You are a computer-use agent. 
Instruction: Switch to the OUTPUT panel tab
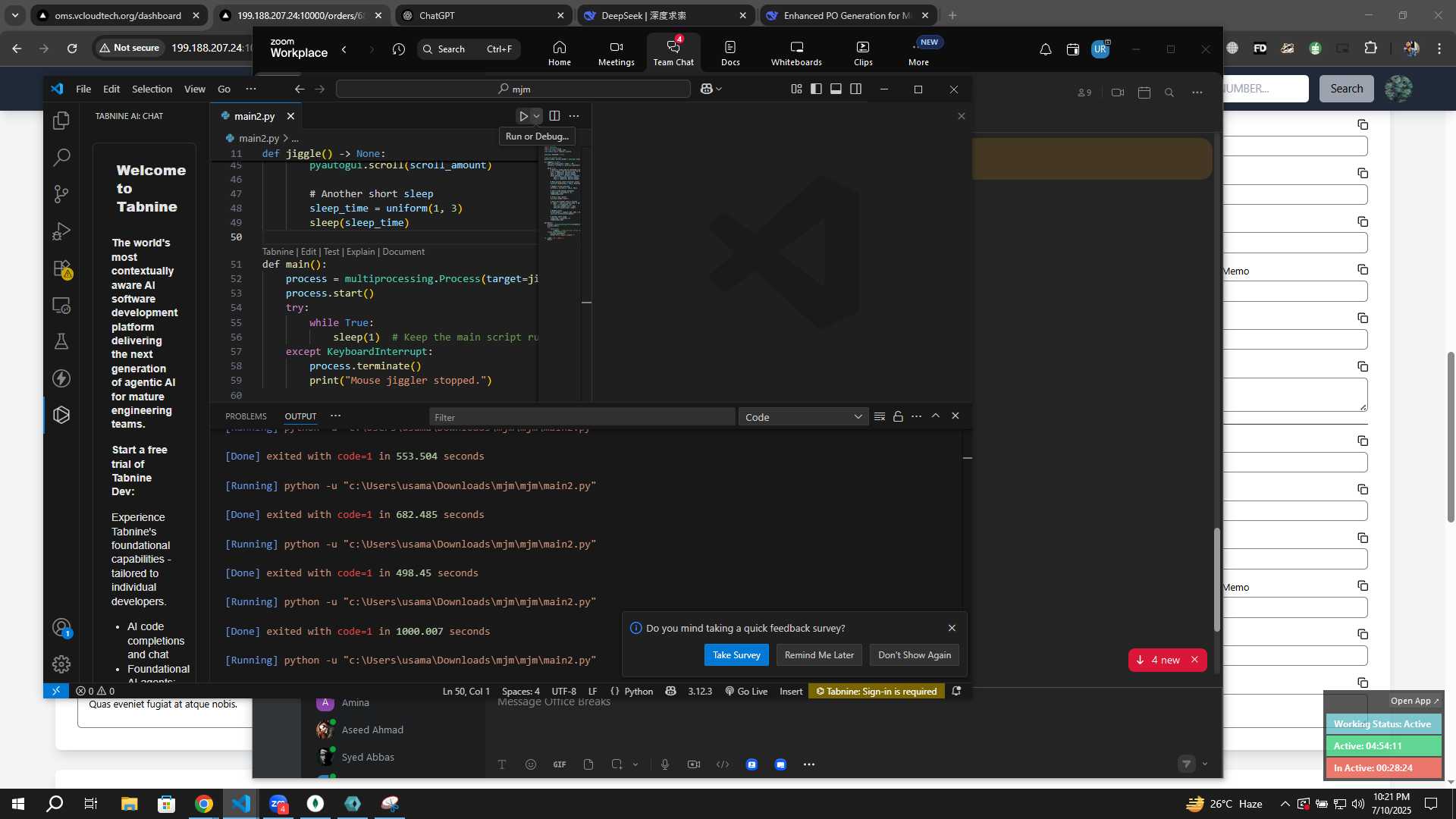(x=300, y=416)
